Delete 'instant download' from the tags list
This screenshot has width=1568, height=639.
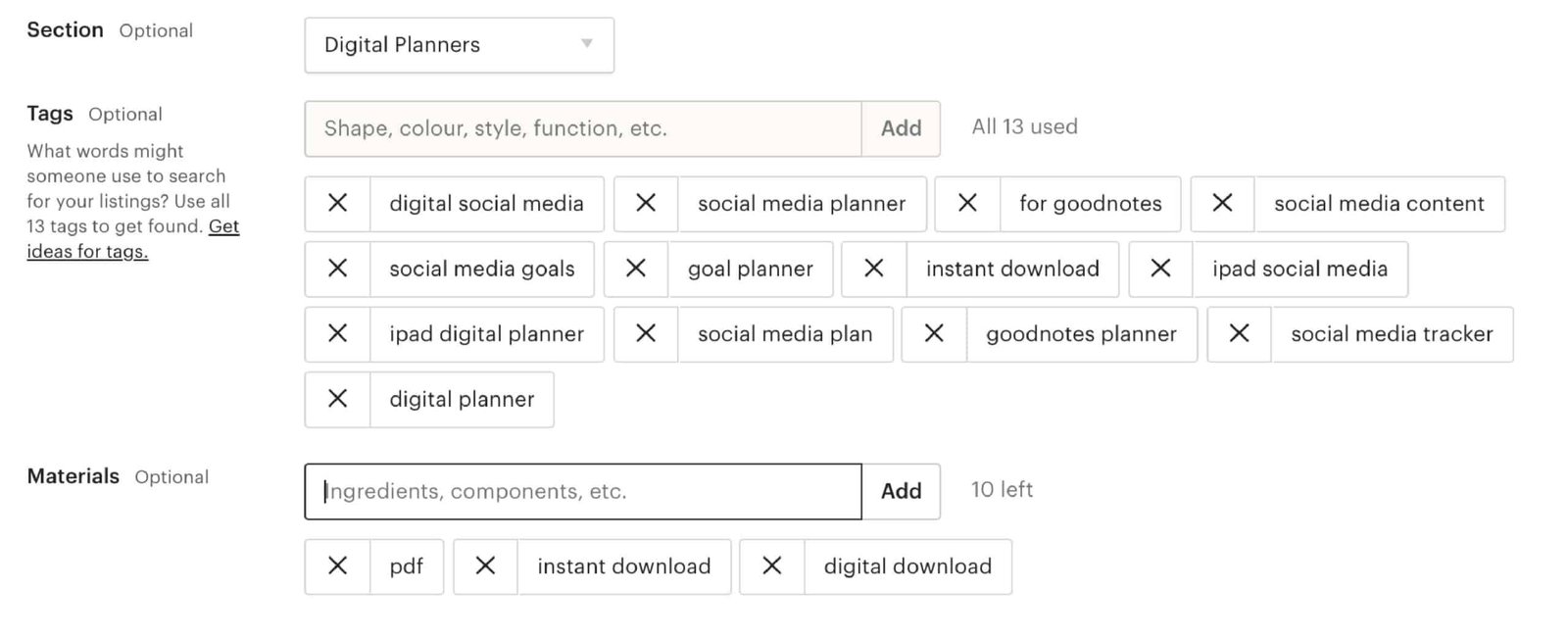tap(874, 269)
